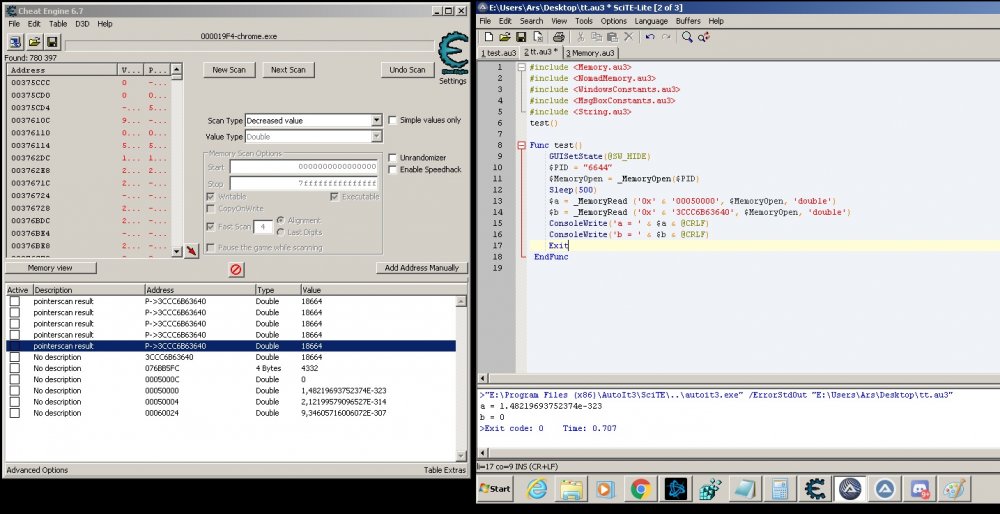The width and height of the screenshot is (1000, 514).
Task: Click the red arrow add-to-list icon
Action: pos(191,251)
